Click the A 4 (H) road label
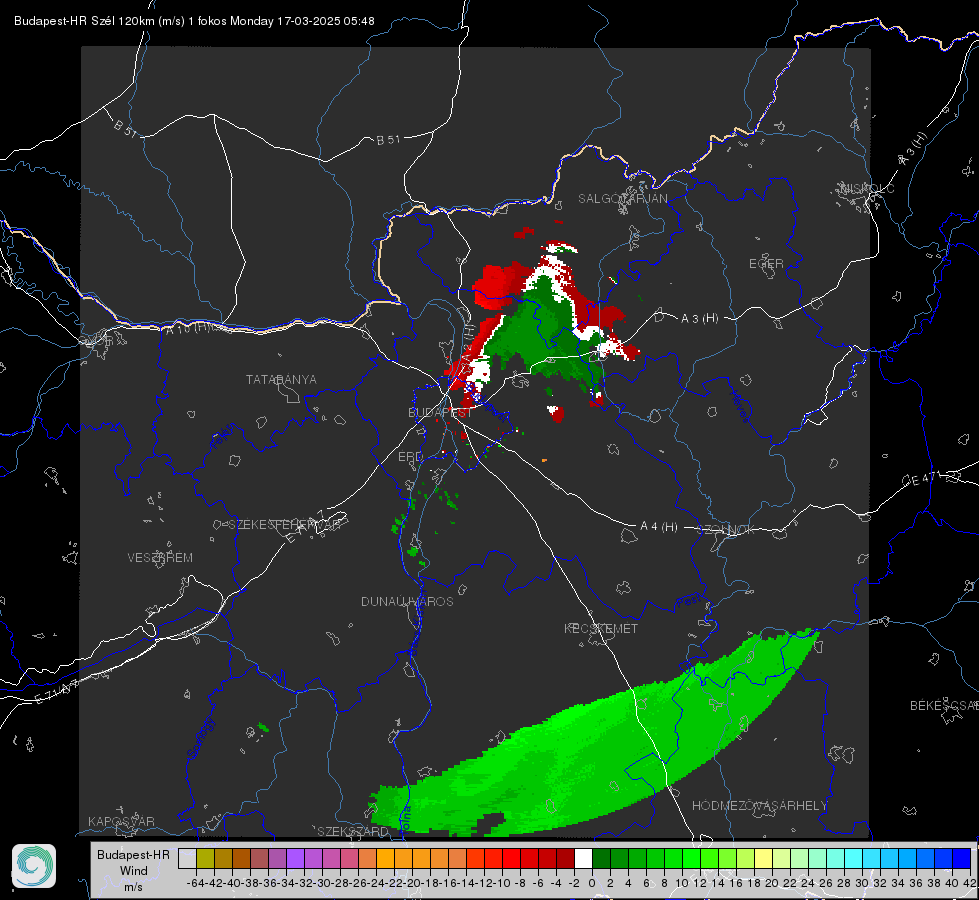The width and height of the screenshot is (979, 900). [x=659, y=527]
